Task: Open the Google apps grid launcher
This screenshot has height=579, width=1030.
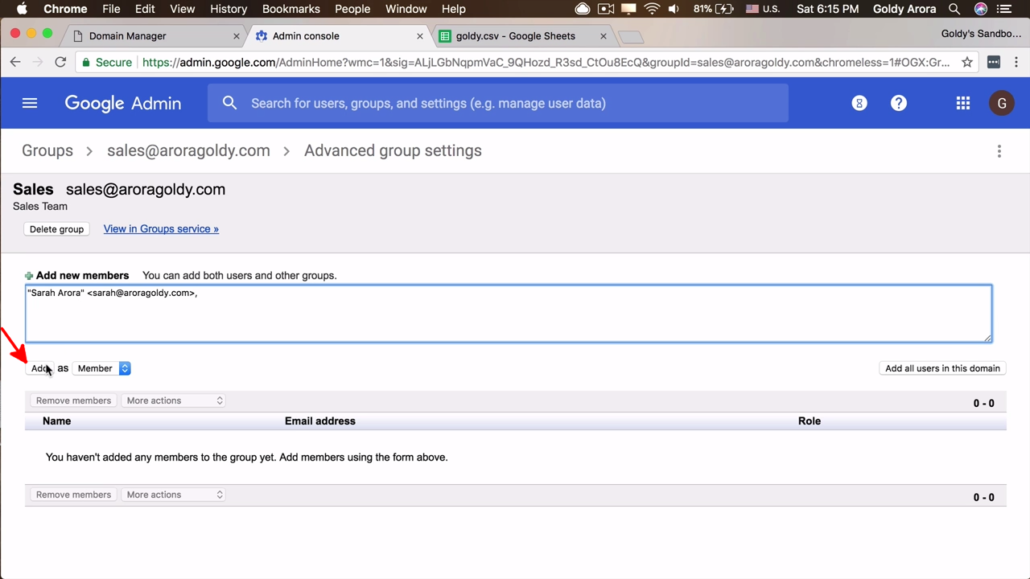Action: [x=963, y=103]
